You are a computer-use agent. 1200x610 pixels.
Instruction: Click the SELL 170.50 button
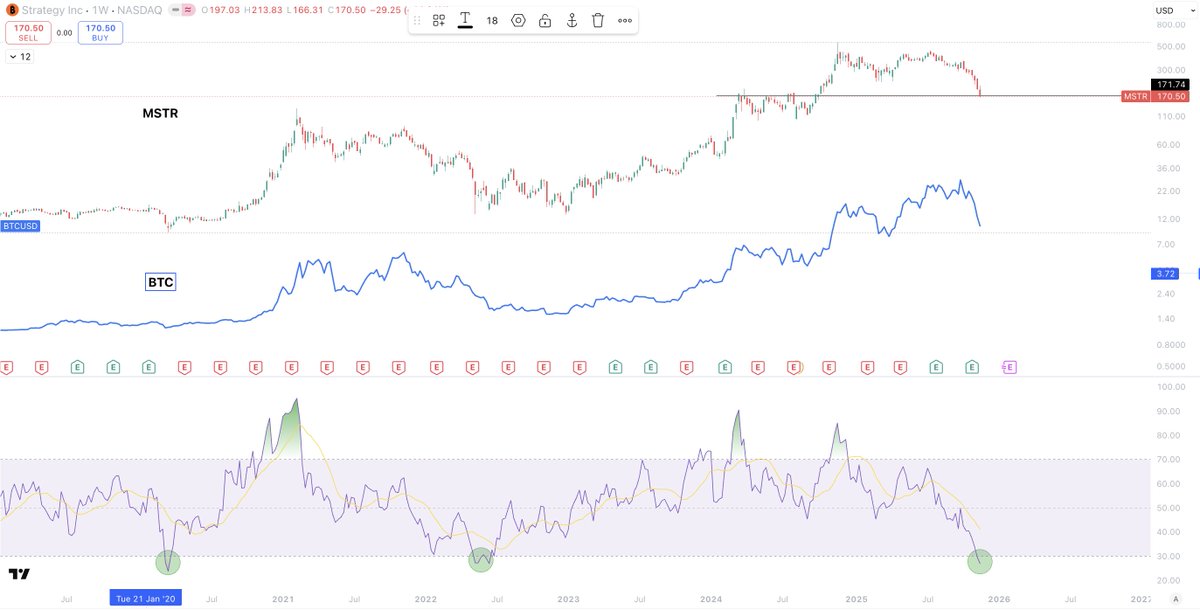click(x=28, y=32)
